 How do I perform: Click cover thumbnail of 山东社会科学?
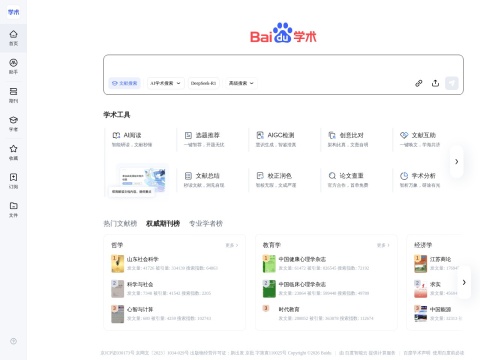click(117, 264)
